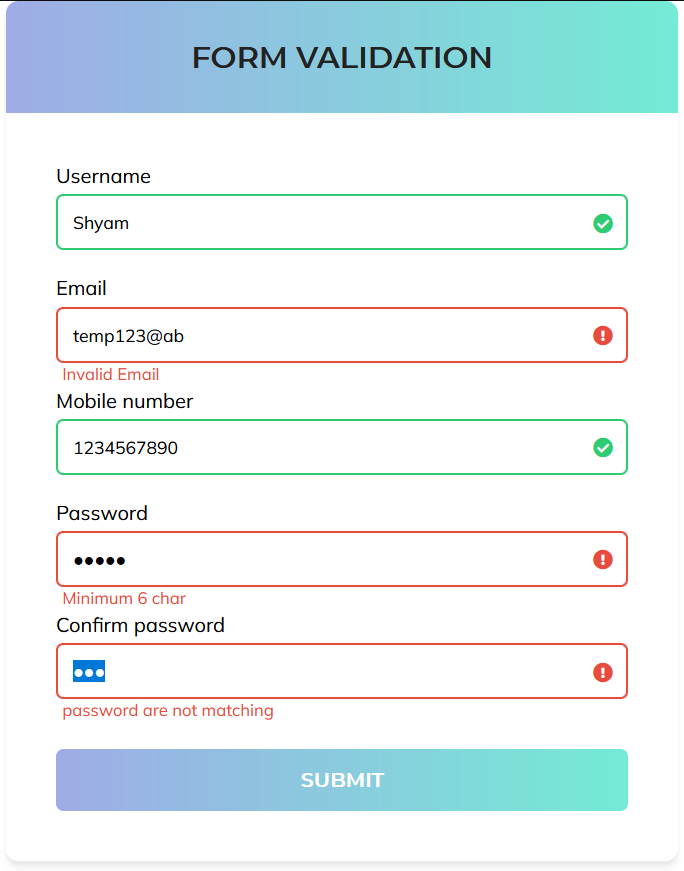Screen dimensions: 684x871
Task: Click the Email input containing temp123@ab
Action: point(300,335)
